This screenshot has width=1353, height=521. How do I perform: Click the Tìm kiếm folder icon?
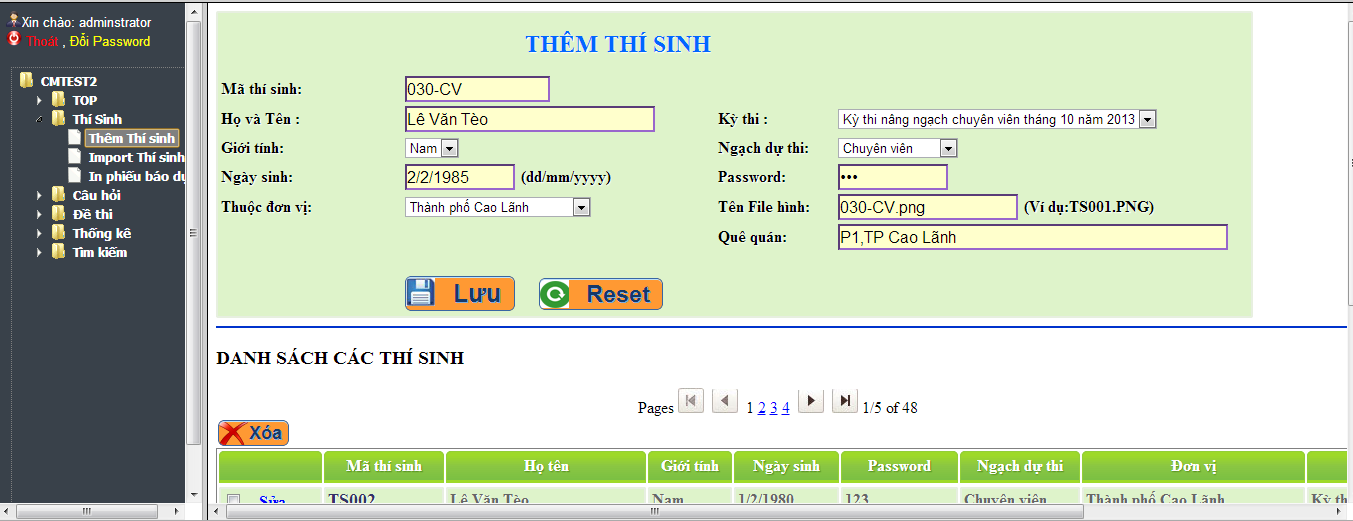coord(59,252)
